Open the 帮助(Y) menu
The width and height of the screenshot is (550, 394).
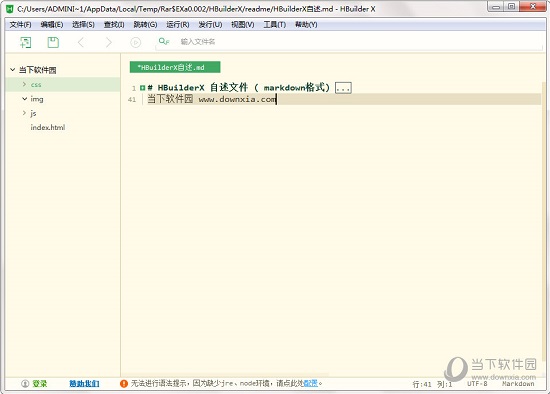point(306,25)
